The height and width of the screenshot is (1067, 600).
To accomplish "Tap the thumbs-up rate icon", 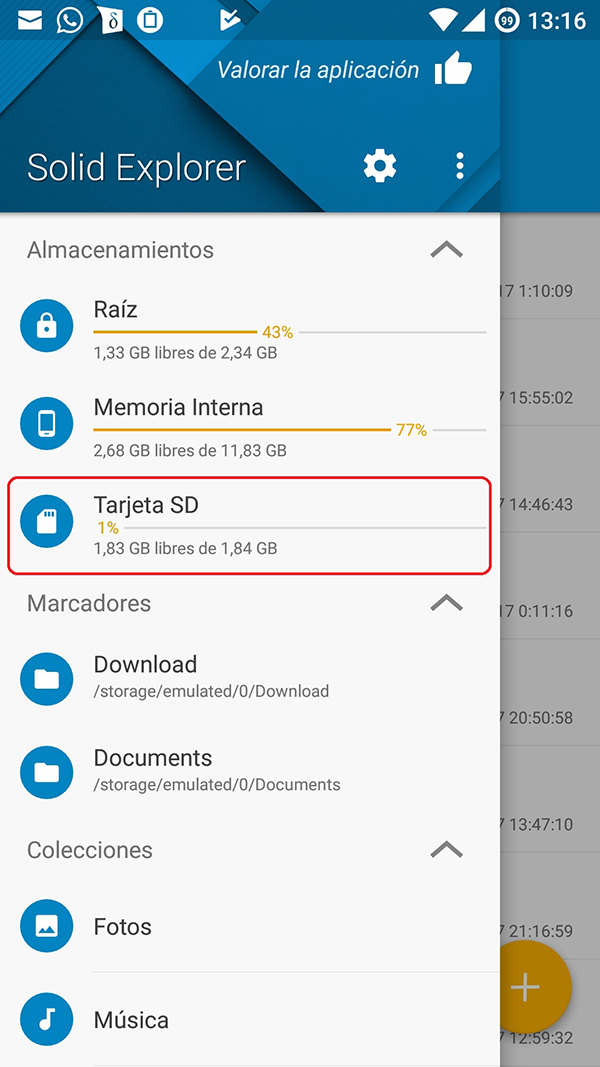I will pyautogui.click(x=453, y=69).
